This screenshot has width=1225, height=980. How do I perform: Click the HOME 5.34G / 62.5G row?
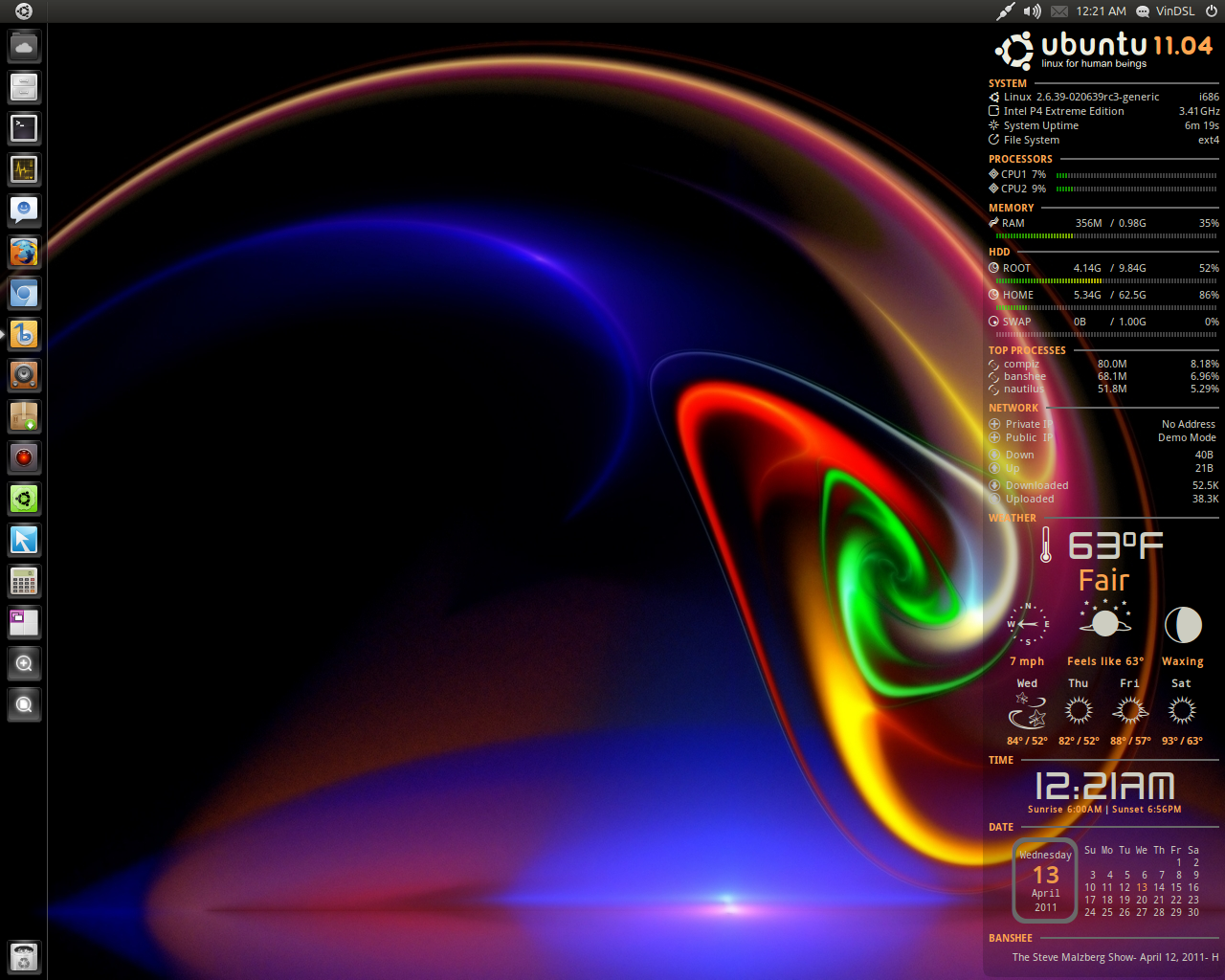(1103, 295)
